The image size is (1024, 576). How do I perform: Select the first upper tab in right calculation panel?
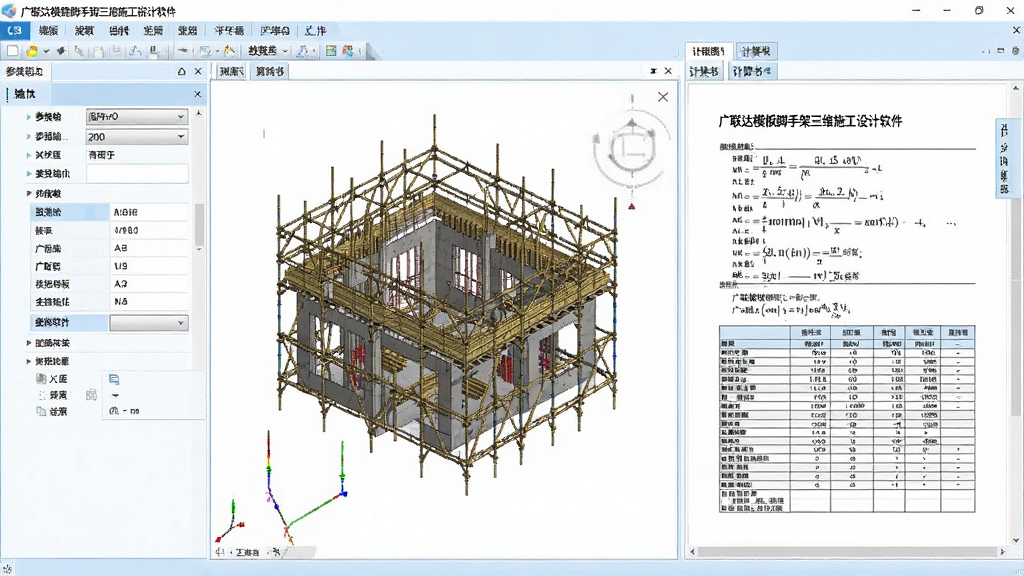tap(708, 51)
